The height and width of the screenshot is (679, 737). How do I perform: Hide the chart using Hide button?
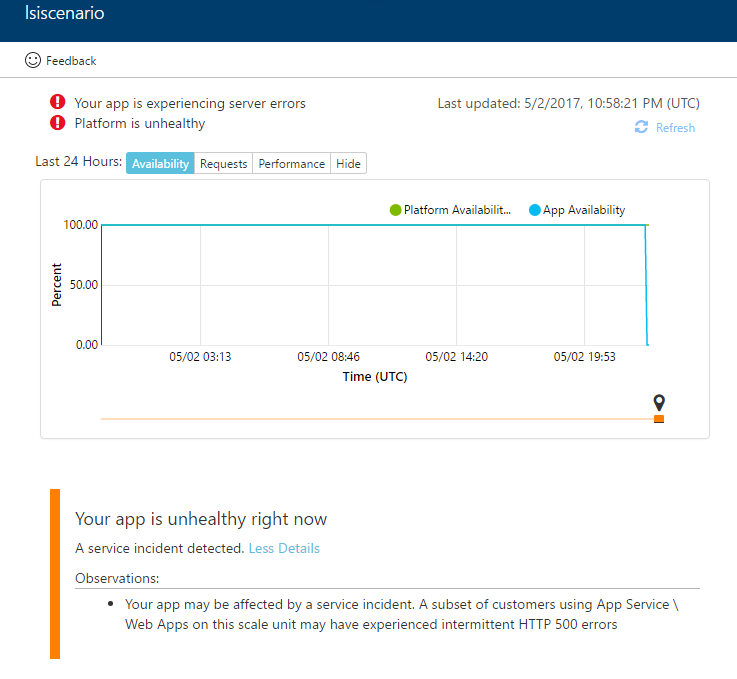pyautogui.click(x=348, y=163)
